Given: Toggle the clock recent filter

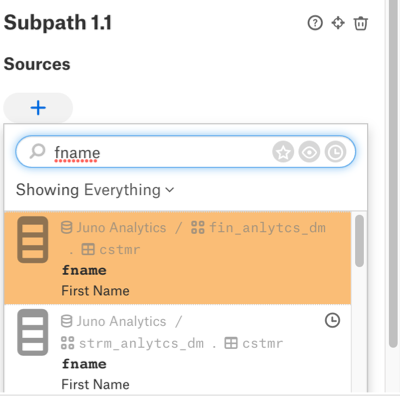Looking at the screenshot, I should click(x=335, y=152).
